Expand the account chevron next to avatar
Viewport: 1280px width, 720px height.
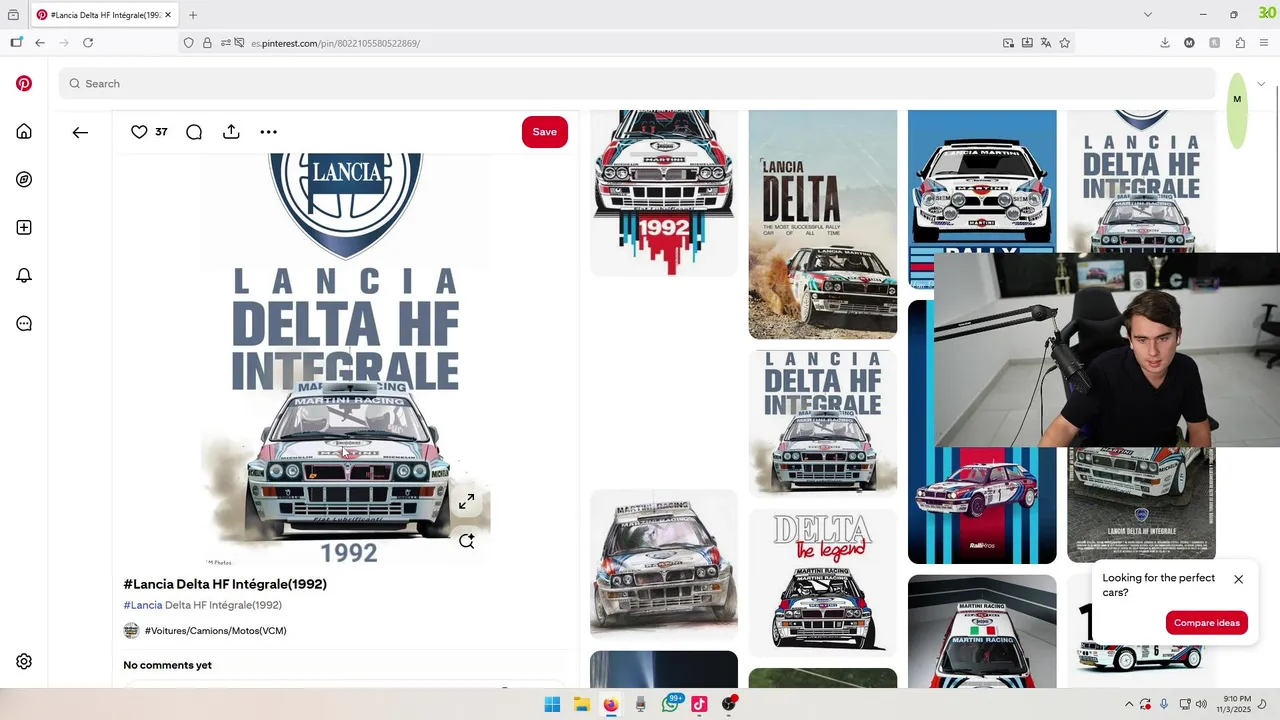point(1261,84)
